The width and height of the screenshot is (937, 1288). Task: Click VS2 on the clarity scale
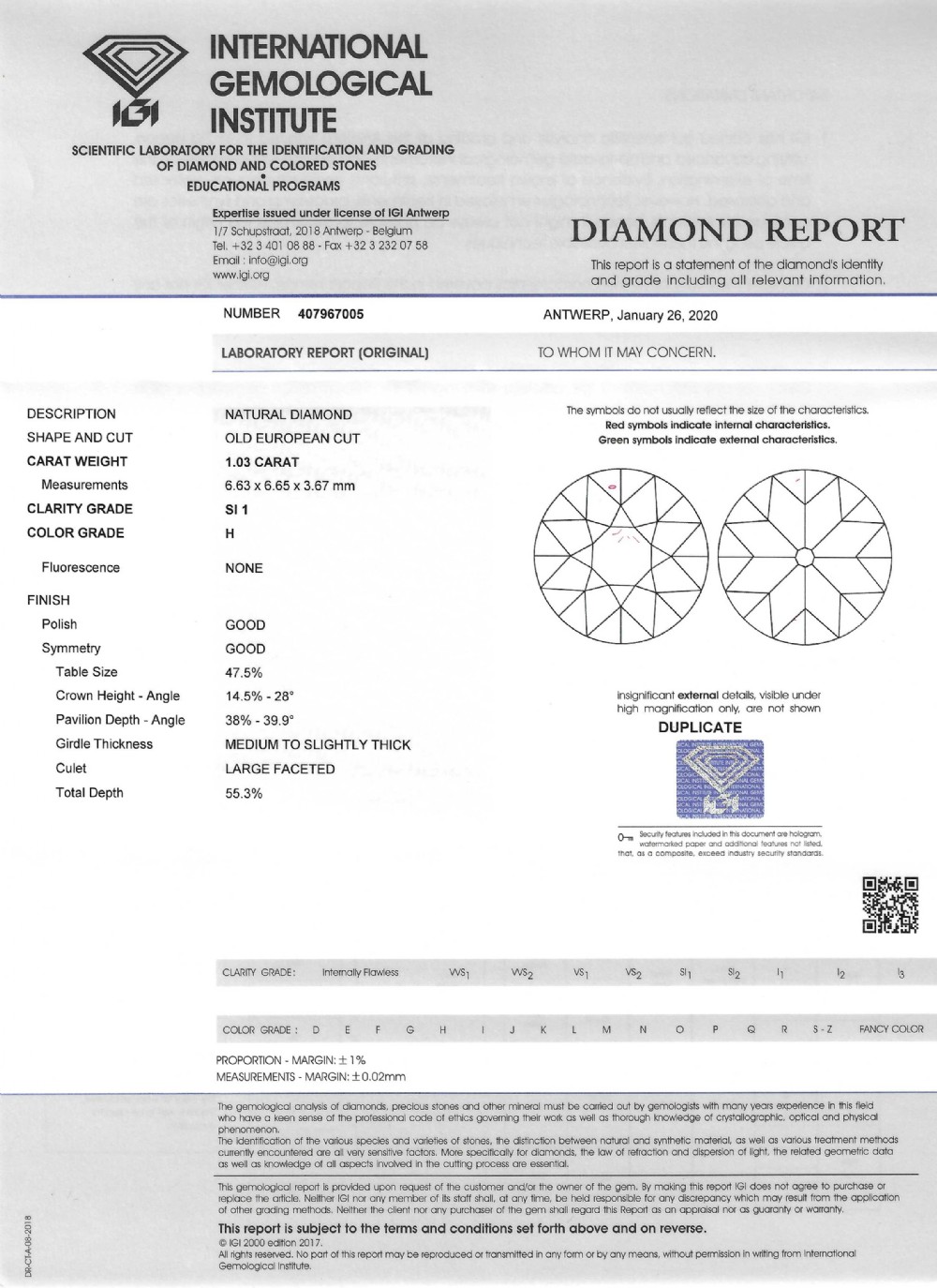pyautogui.click(x=633, y=974)
